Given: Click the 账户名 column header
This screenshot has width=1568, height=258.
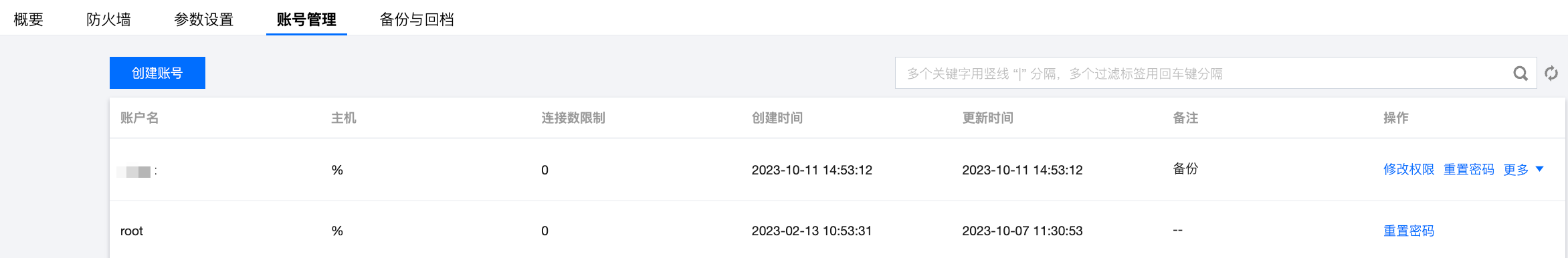Looking at the screenshot, I should click(x=140, y=118).
